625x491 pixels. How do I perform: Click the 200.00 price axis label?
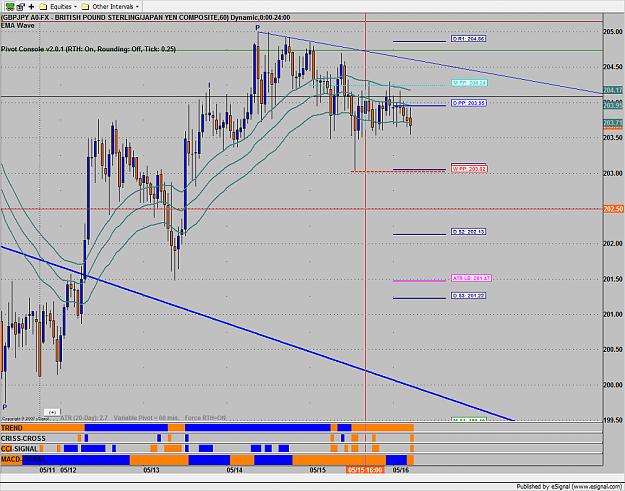613,385
